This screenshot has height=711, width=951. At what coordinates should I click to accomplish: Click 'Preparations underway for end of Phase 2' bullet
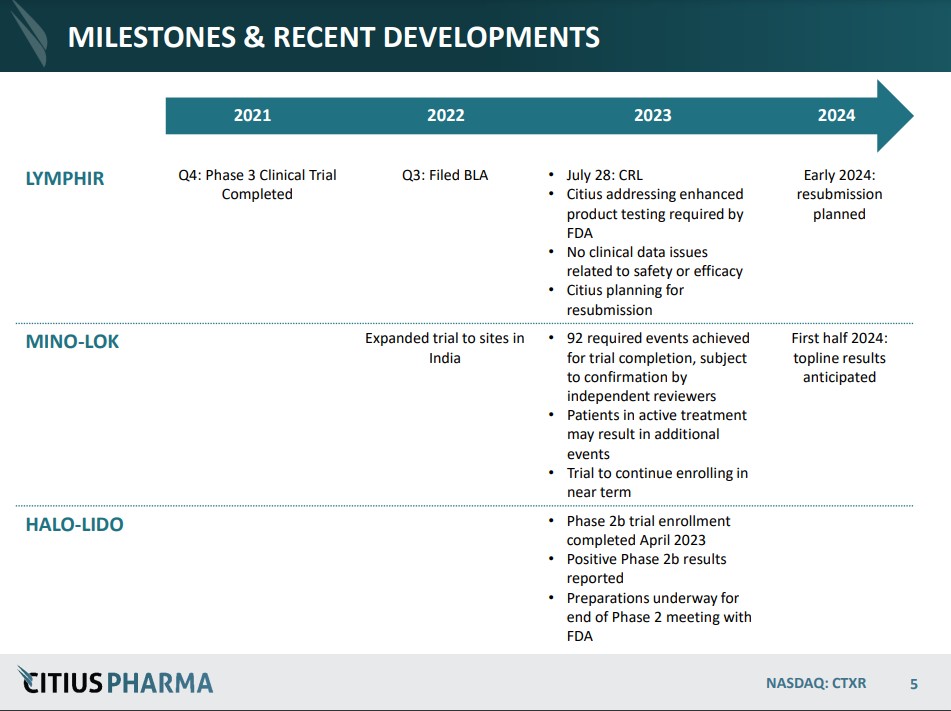659,617
